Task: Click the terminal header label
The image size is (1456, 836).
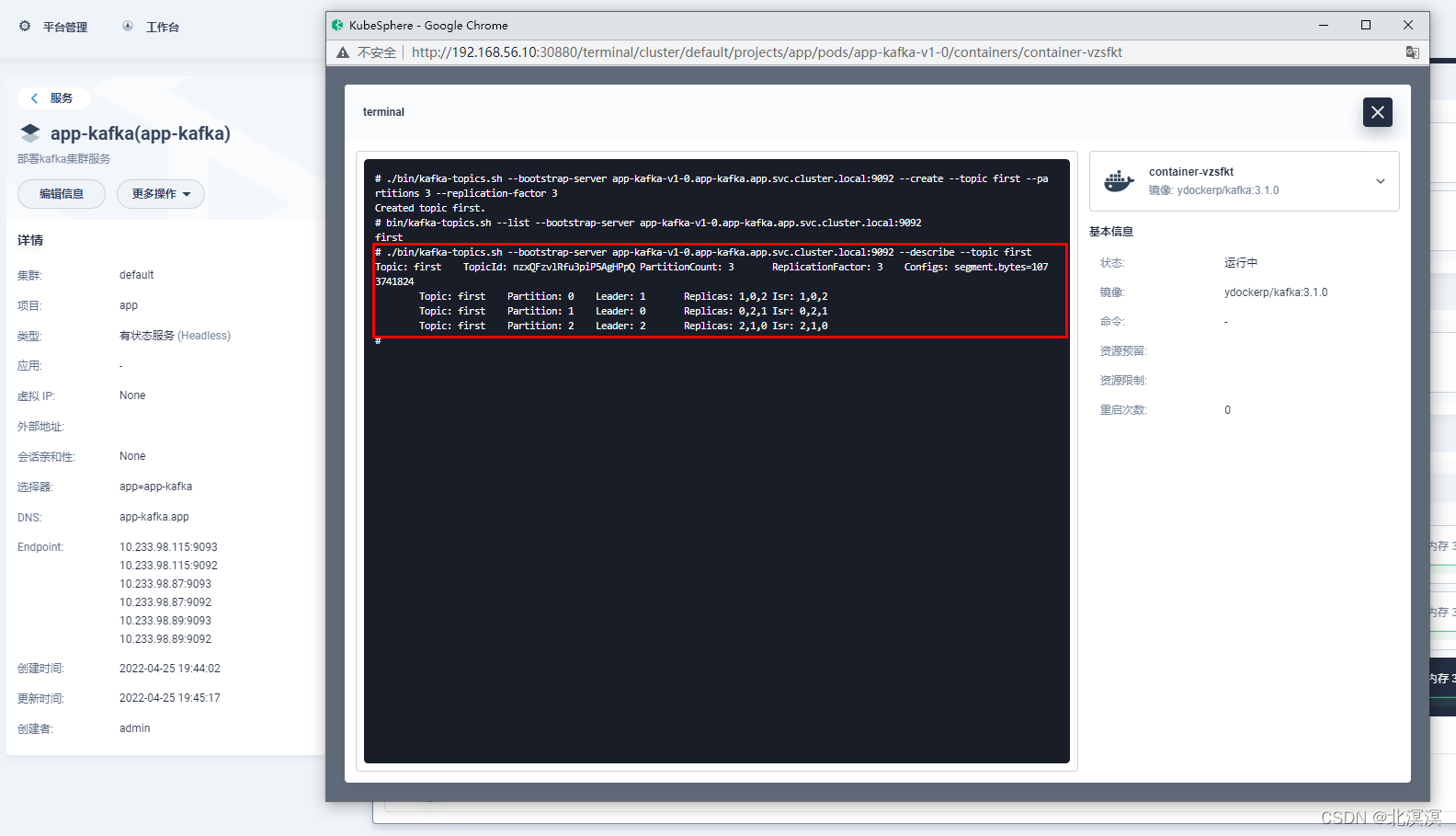Action: [x=383, y=112]
